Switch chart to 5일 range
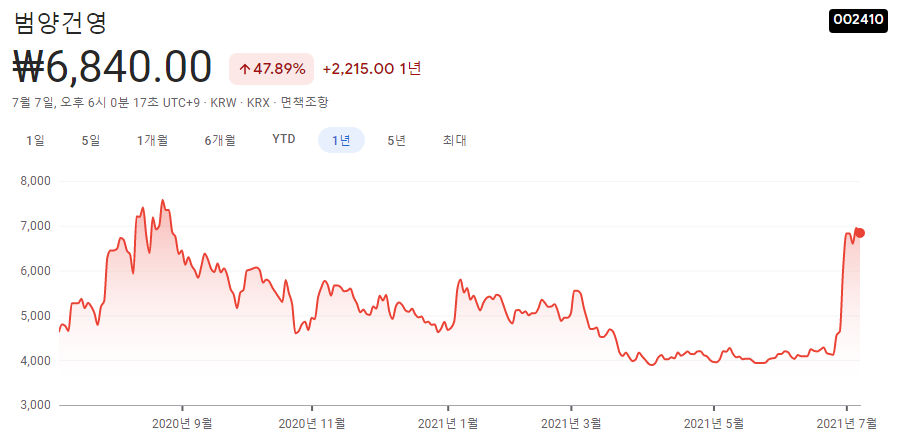This screenshot has width=897, height=444. point(90,140)
